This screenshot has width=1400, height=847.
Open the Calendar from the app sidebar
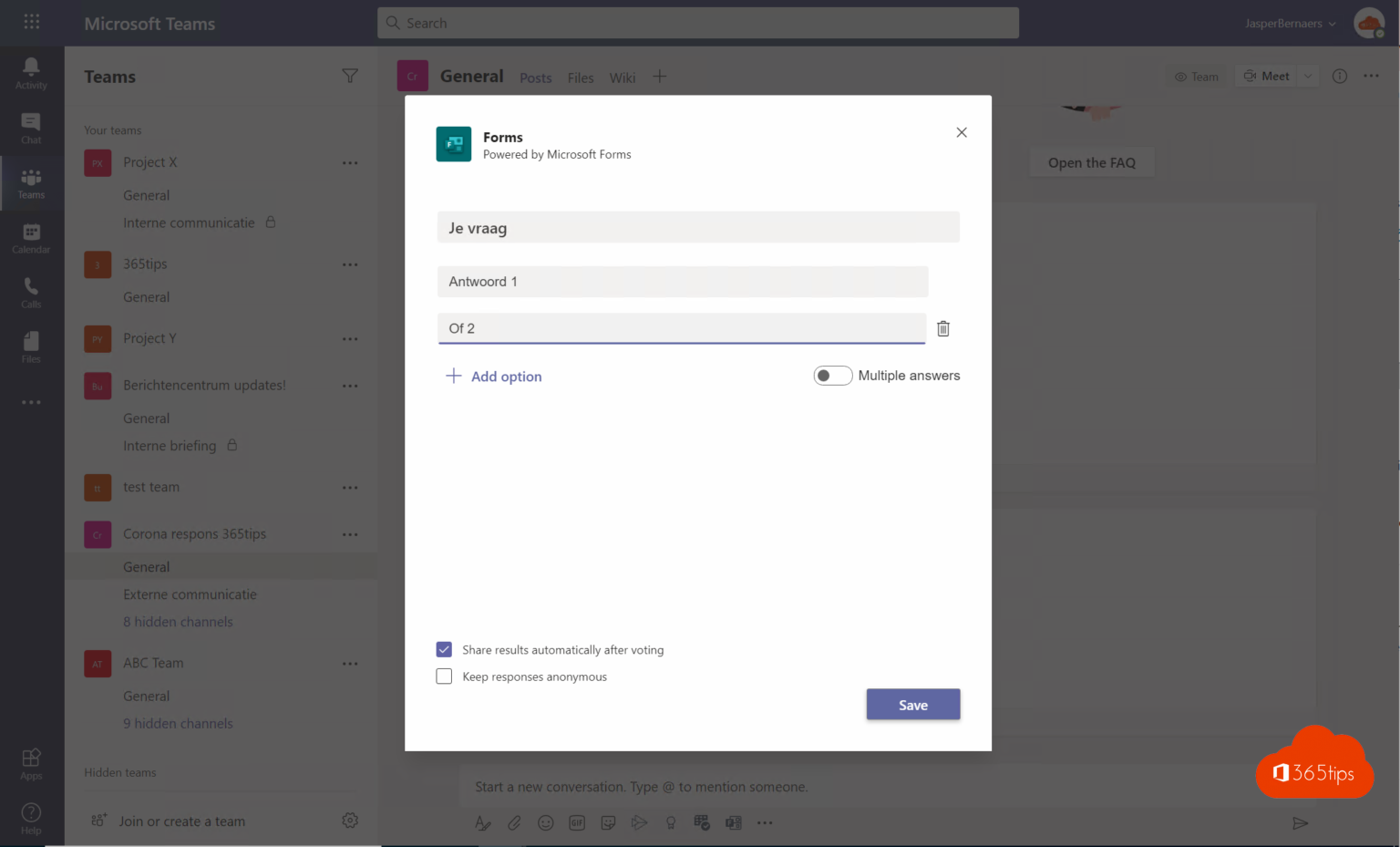(31, 237)
